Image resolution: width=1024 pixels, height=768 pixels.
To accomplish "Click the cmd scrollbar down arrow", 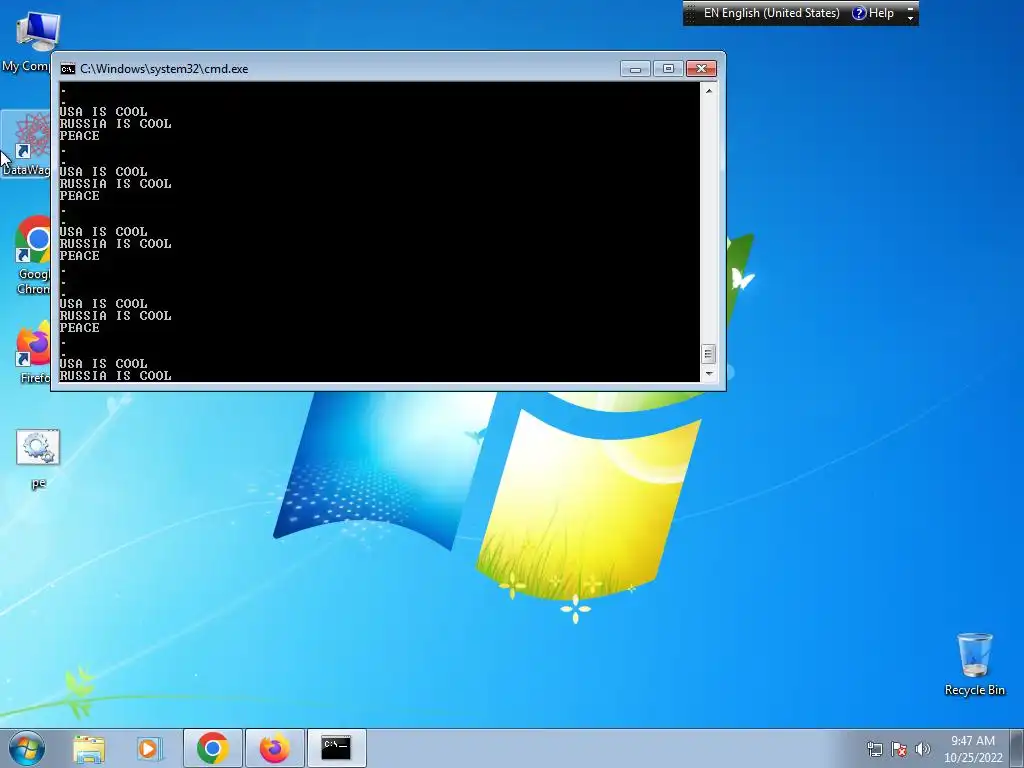I will click(709, 374).
